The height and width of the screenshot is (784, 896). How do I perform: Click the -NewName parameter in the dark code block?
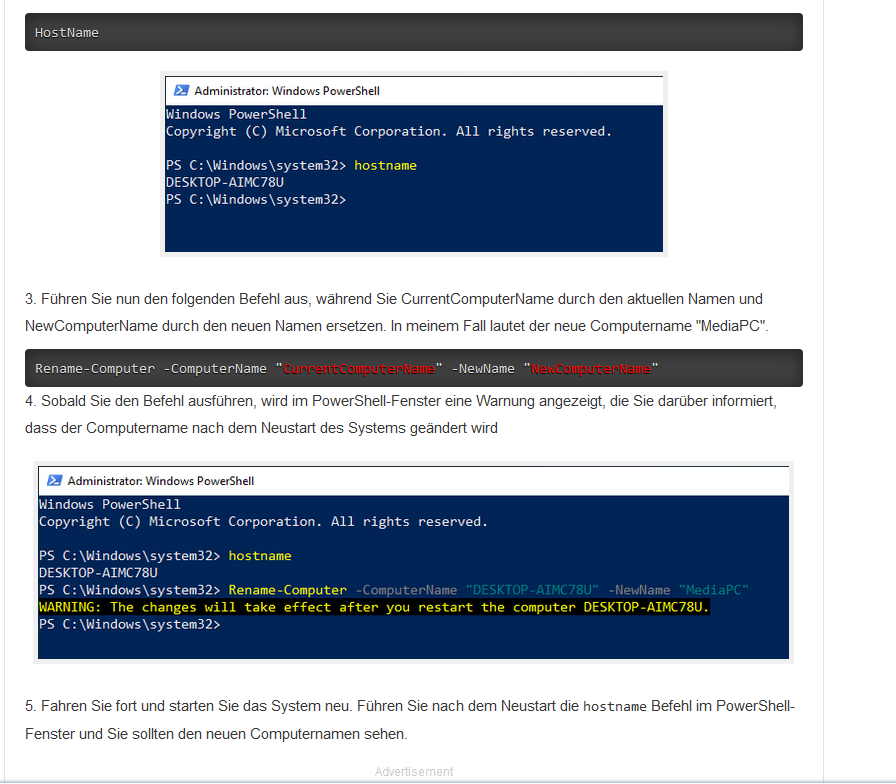click(483, 369)
